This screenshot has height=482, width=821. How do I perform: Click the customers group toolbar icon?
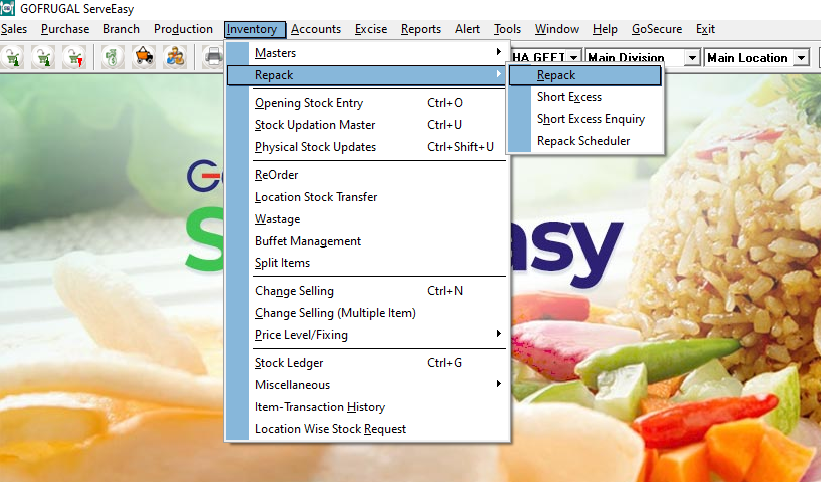tap(175, 57)
